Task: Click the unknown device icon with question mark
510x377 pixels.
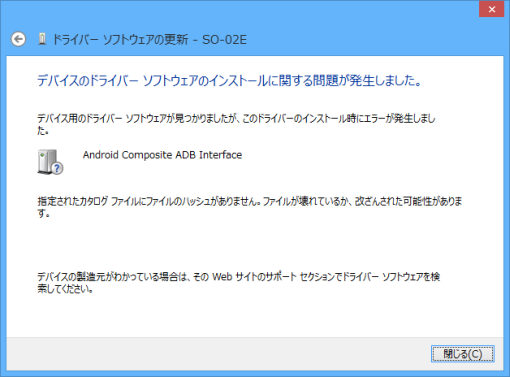Action: coord(50,162)
